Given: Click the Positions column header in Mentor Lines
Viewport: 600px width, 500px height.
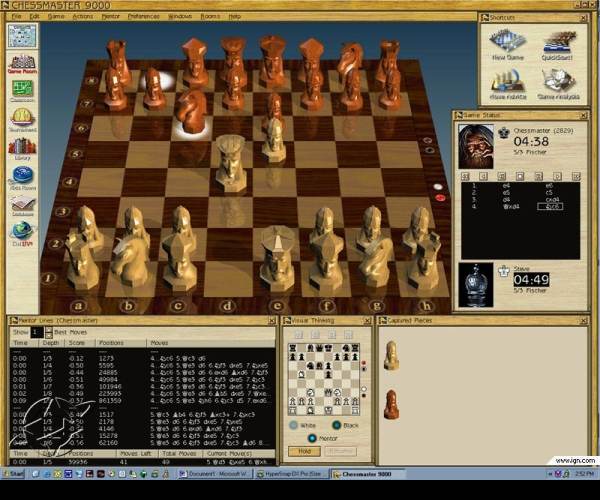Looking at the screenshot, I should click(x=121, y=343).
